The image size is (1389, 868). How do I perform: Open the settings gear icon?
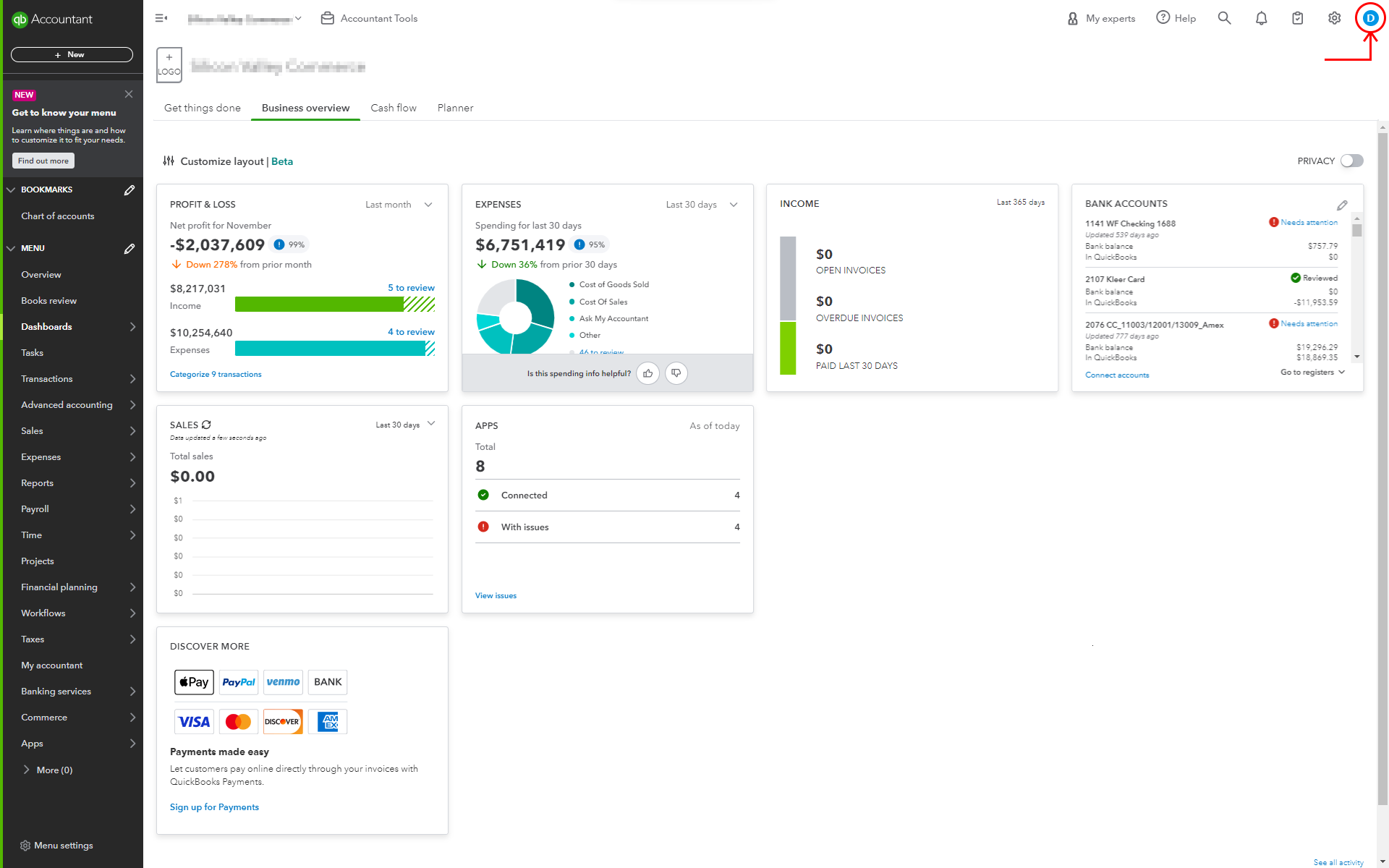[1334, 18]
